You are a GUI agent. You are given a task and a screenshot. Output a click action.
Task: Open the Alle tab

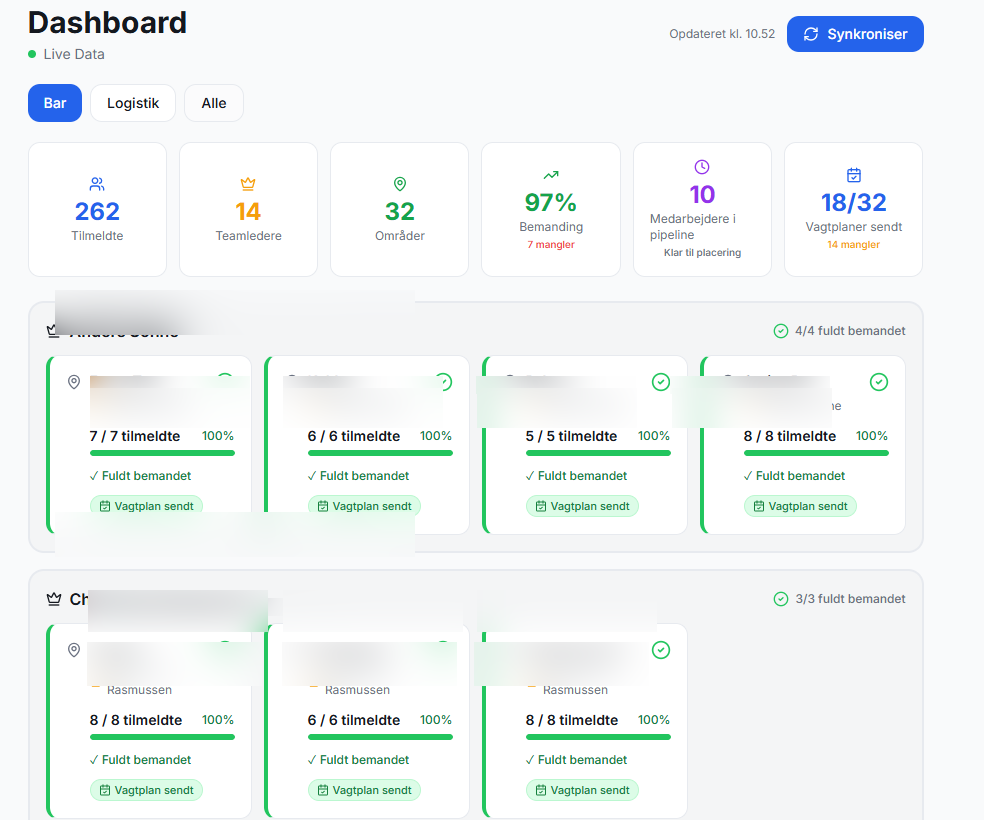pos(214,103)
